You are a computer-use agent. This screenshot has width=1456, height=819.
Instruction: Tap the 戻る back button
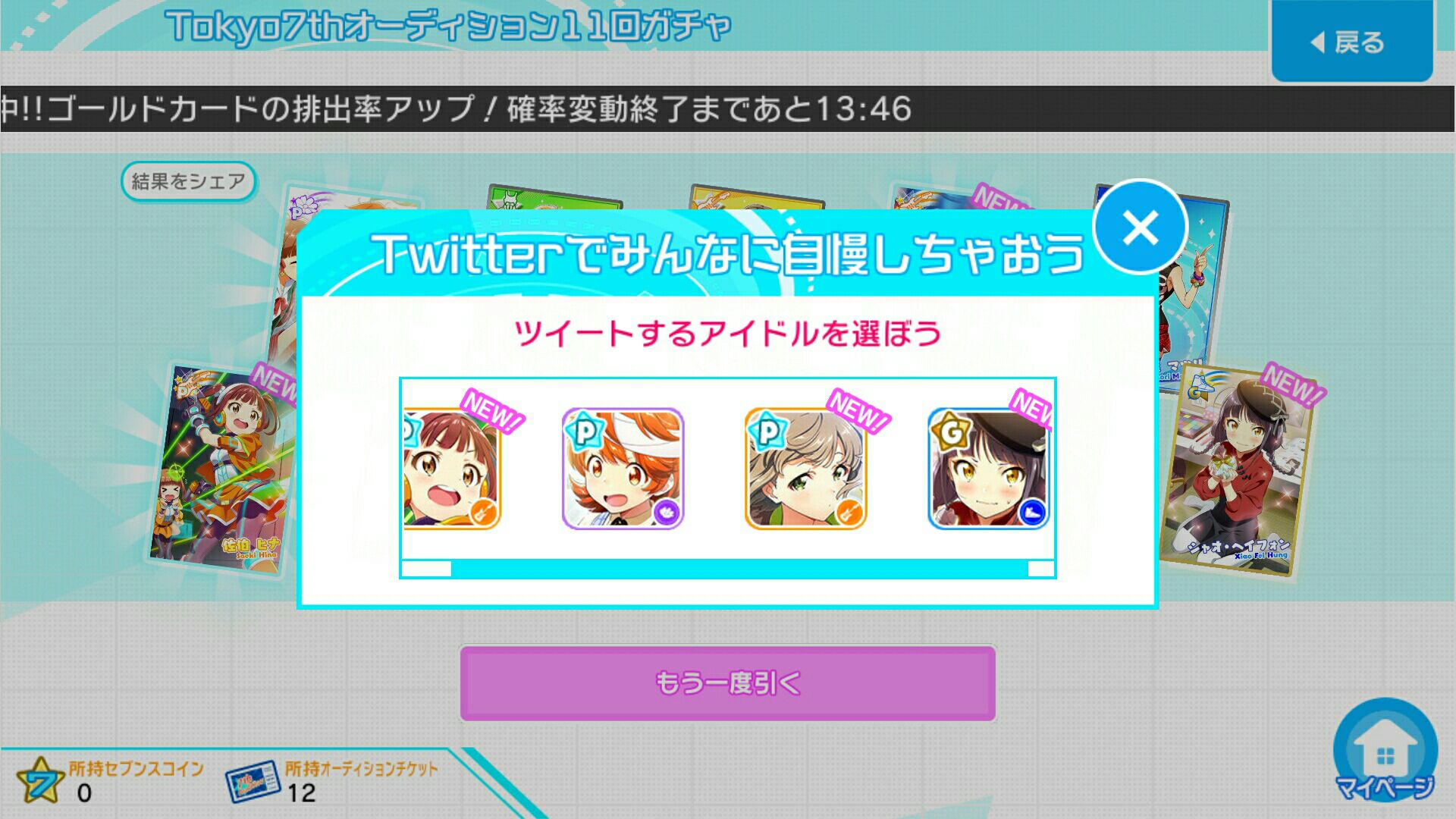coord(1352,41)
